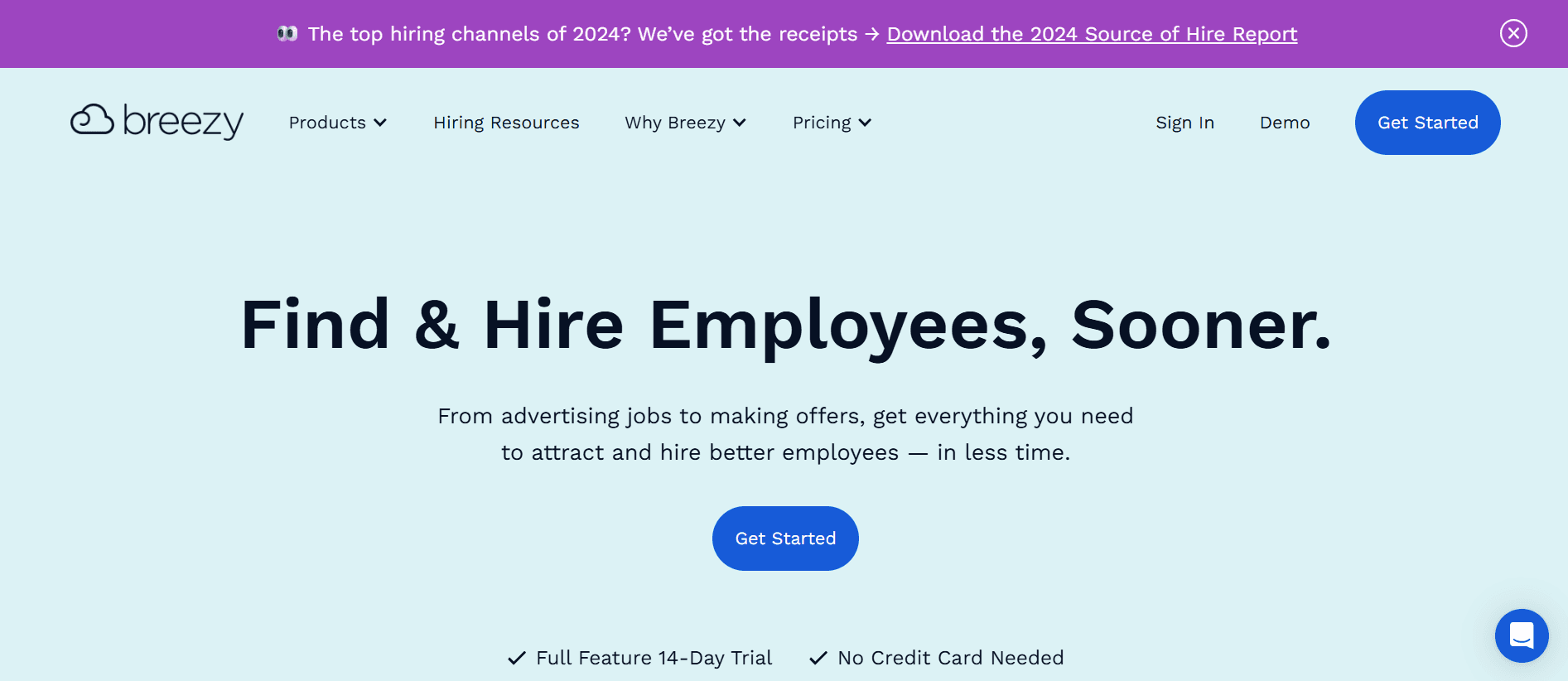Dismiss the purple announcement banner
Image resolution: width=1568 pixels, height=681 pixels.
click(1513, 33)
